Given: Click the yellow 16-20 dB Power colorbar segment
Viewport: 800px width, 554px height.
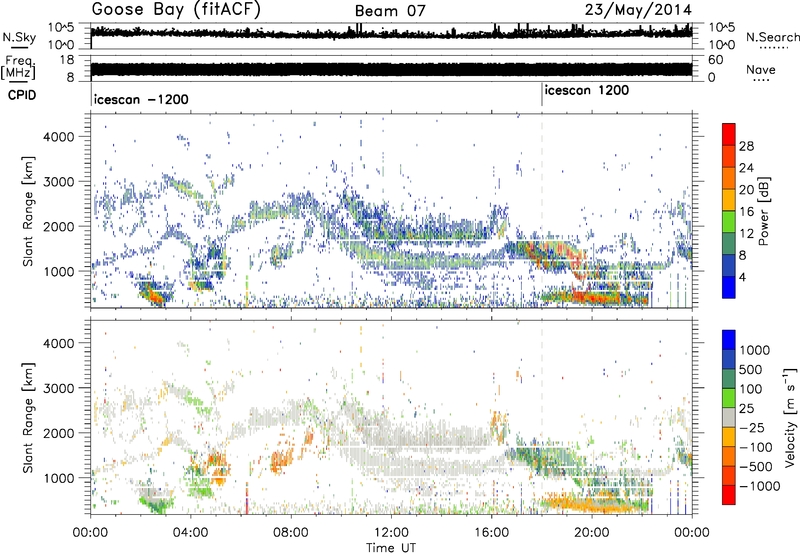Looking at the screenshot, I should 729,200.
